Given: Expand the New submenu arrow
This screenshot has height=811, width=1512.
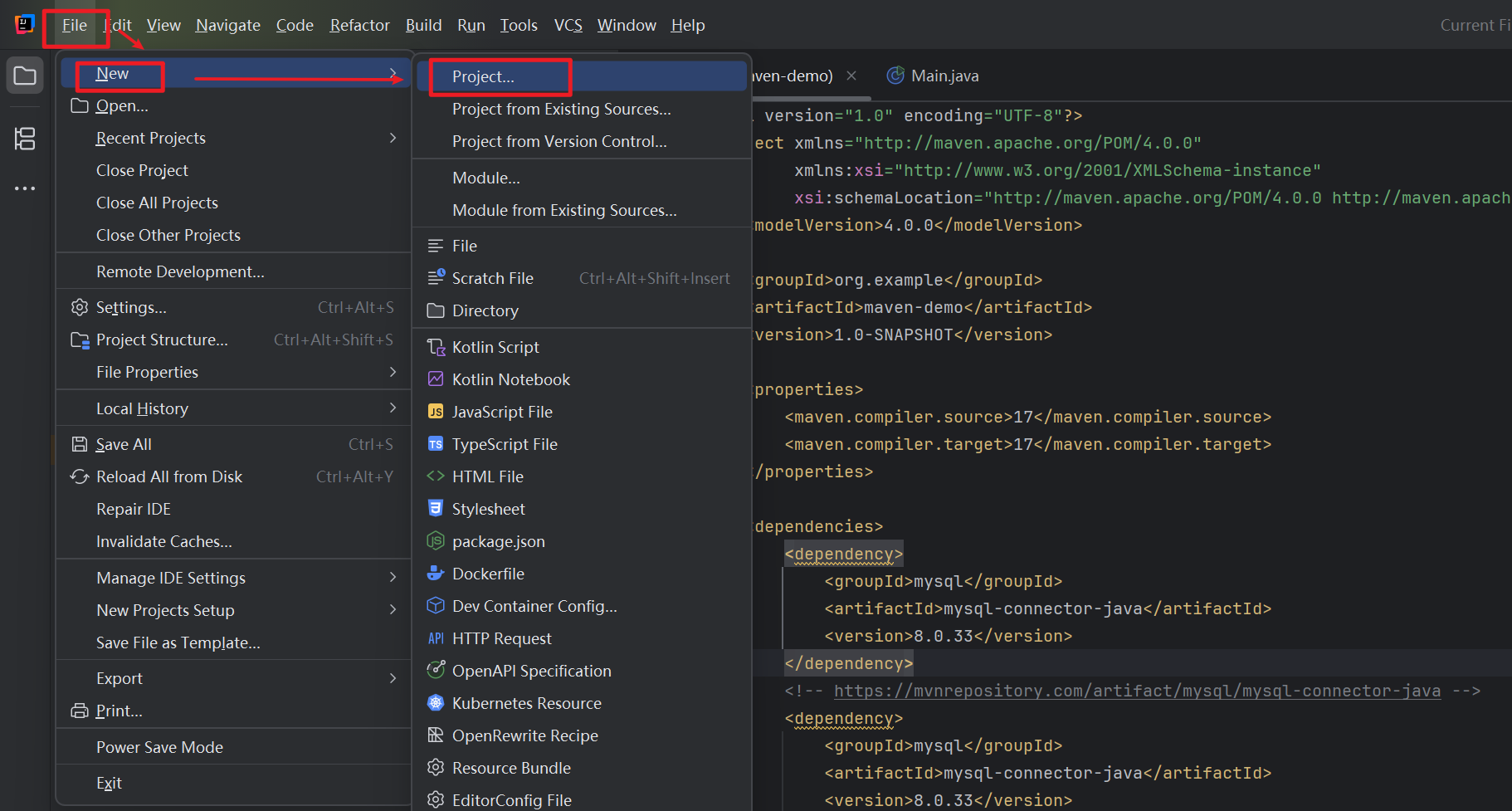Looking at the screenshot, I should point(393,73).
